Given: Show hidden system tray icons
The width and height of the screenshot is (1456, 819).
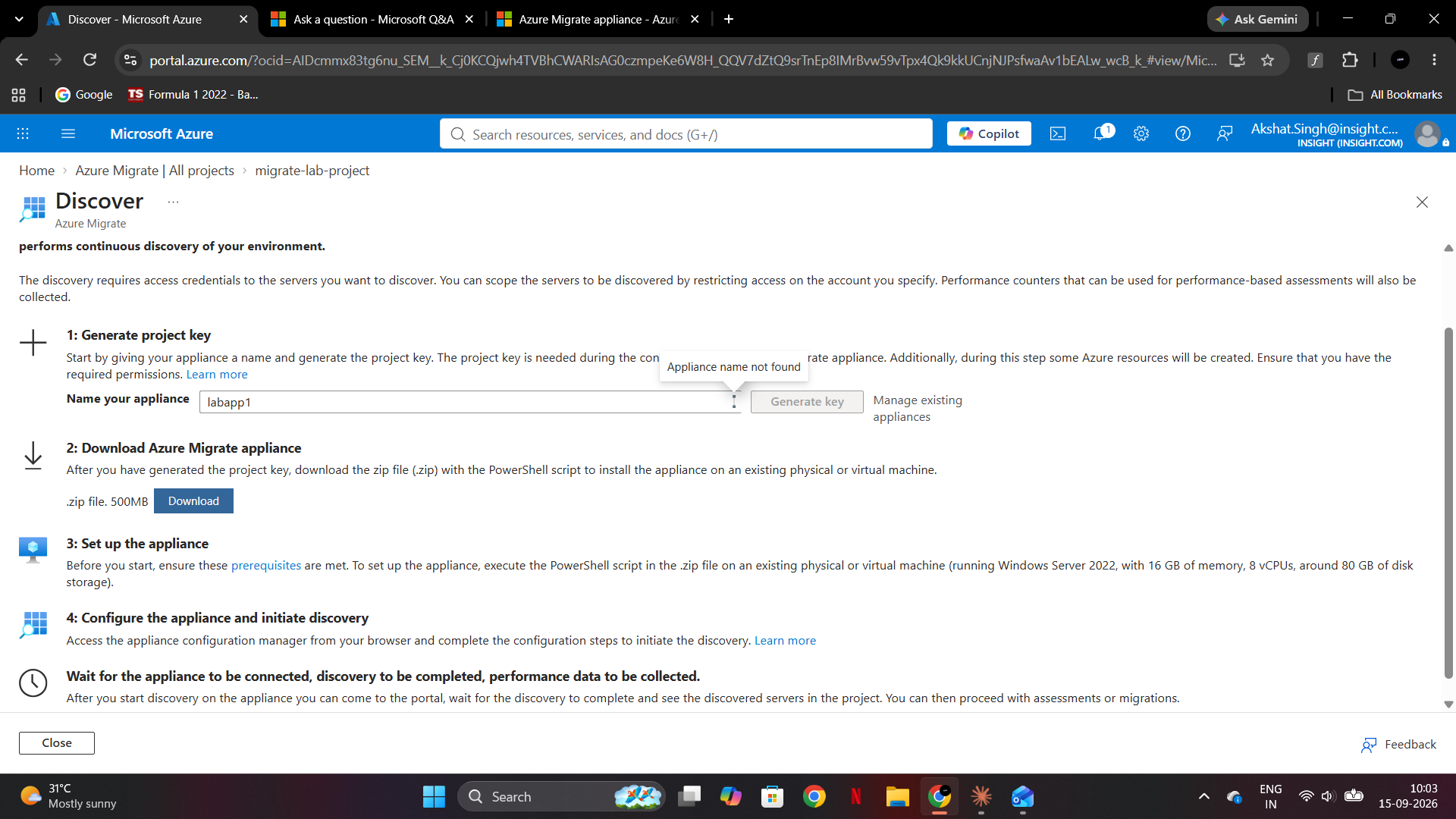Looking at the screenshot, I should coord(1203,797).
